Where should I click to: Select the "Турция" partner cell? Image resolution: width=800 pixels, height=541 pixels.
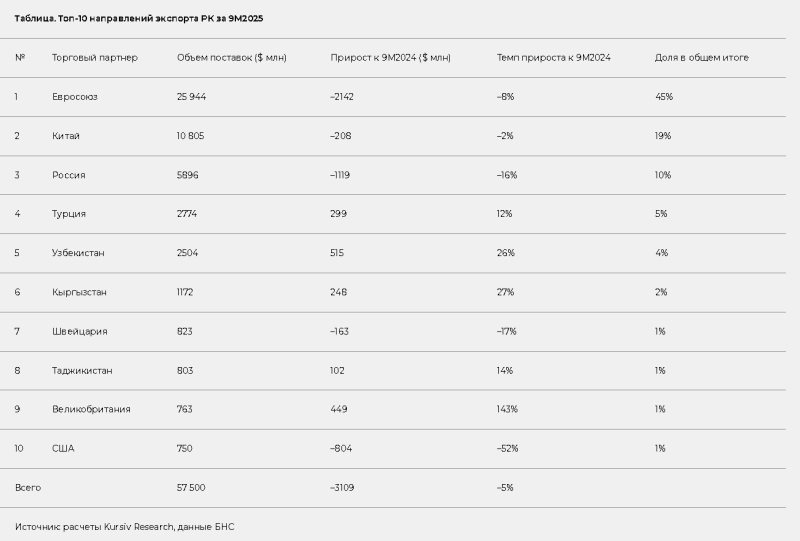point(69,214)
